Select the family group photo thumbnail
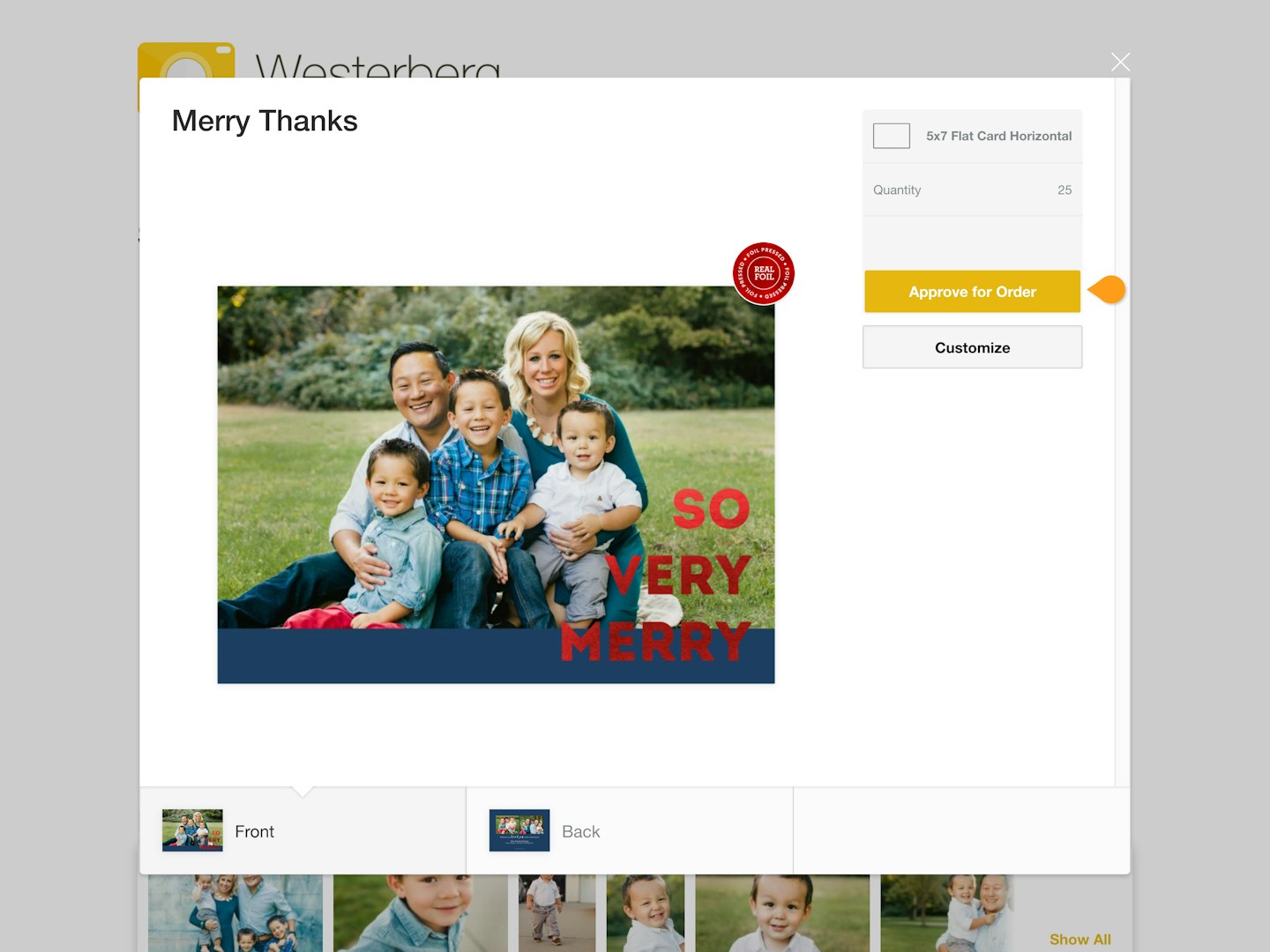The image size is (1270, 952). [235, 913]
